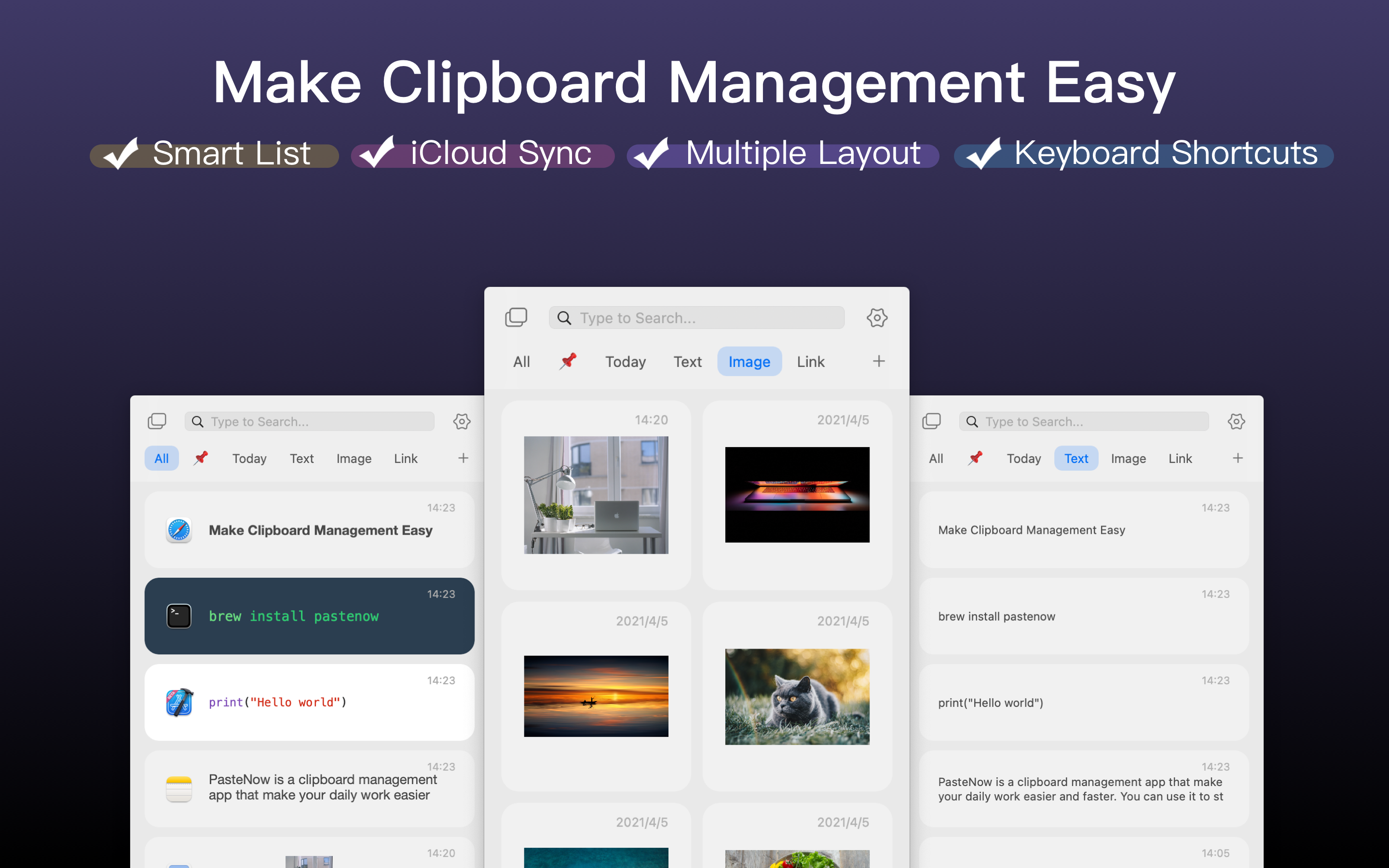Image resolution: width=1389 pixels, height=868 pixels.
Task: Toggle the pinned items filter in the left window
Action: (x=201, y=458)
